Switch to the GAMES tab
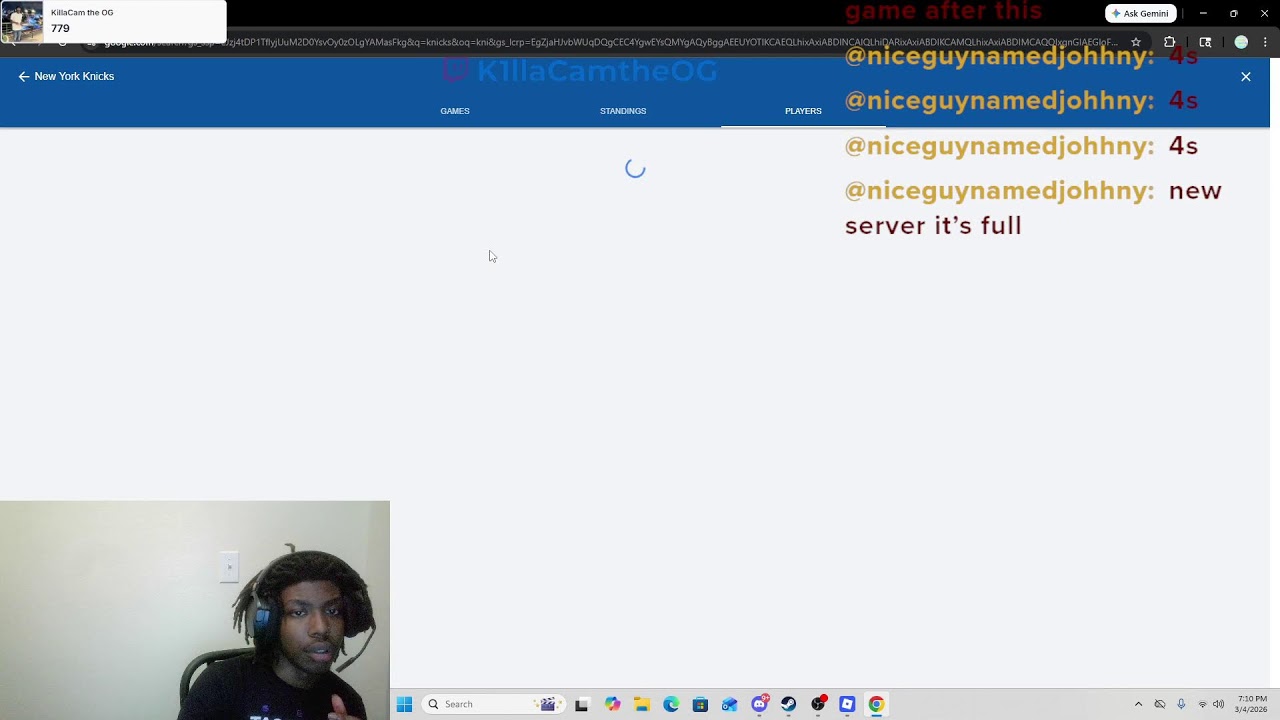This screenshot has width=1280, height=720. pos(455,111)
